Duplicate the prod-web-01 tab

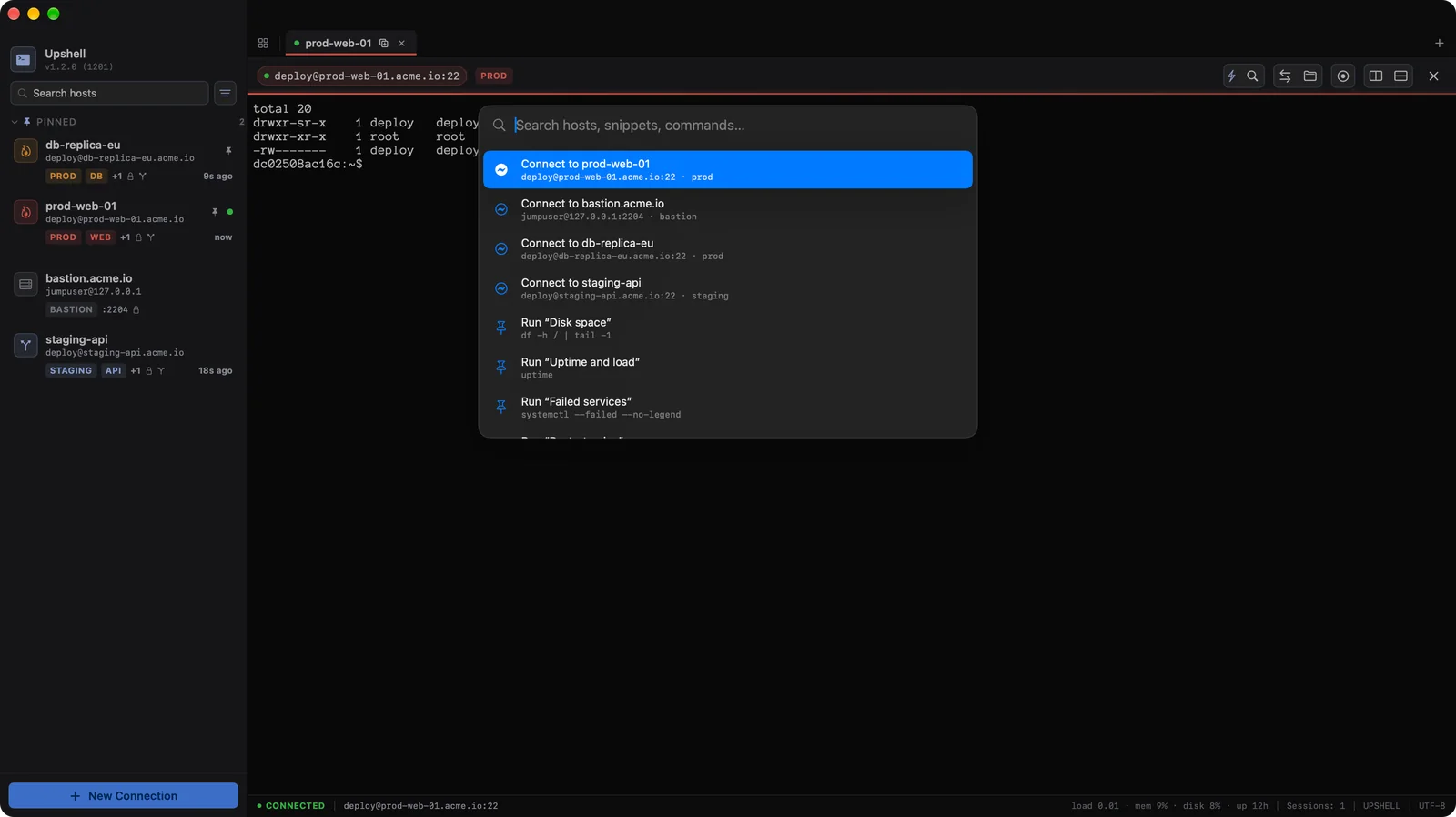tap(384, 43)
